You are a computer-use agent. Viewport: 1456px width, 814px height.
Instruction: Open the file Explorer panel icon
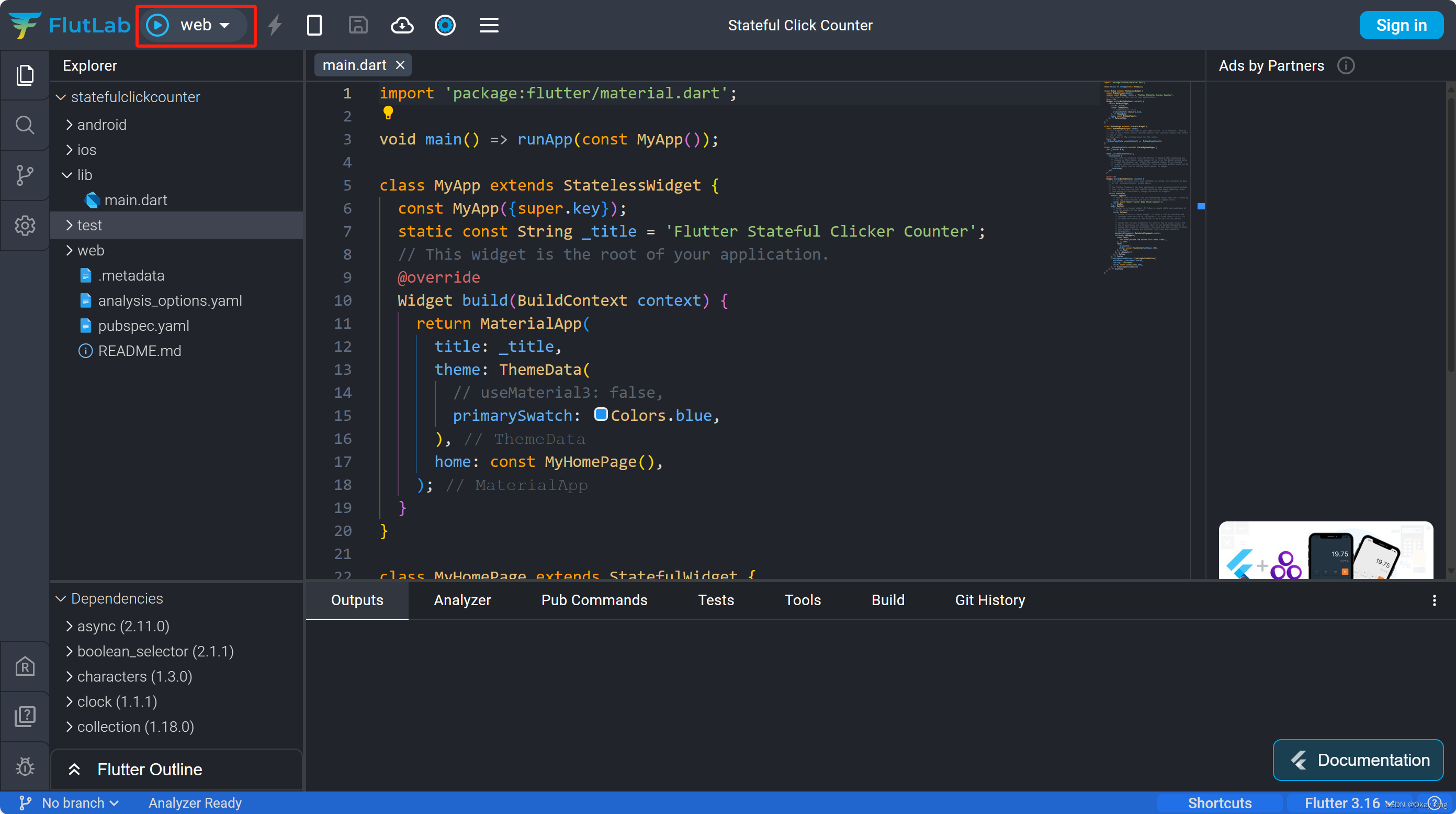(25, 75)
